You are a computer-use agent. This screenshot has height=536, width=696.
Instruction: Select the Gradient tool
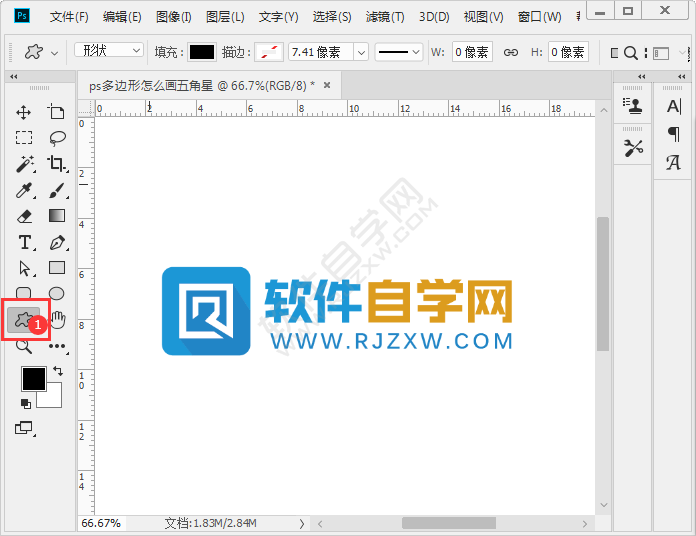point(57,216)
